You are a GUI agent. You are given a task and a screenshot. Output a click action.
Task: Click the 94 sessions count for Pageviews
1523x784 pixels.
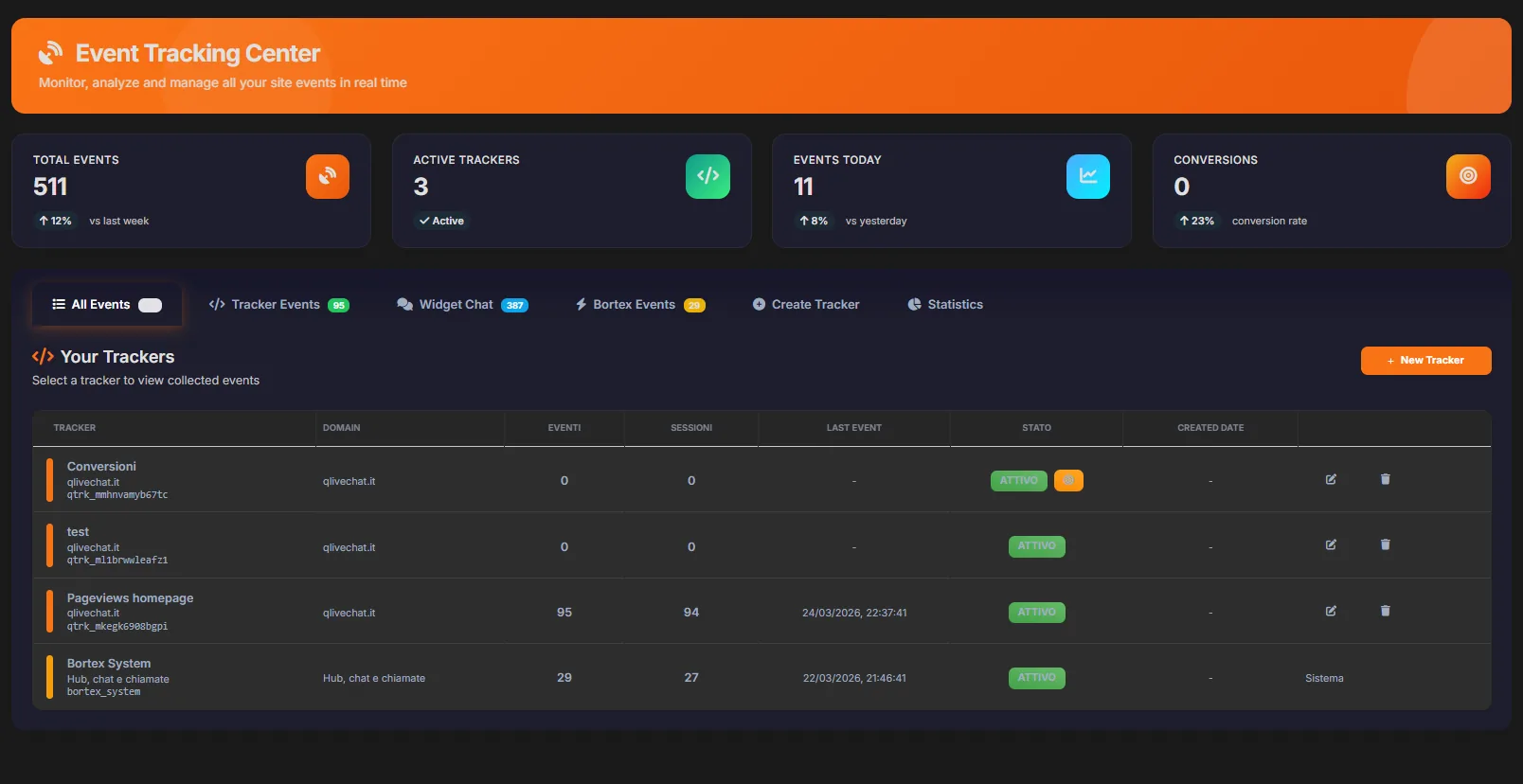[691, 613]
